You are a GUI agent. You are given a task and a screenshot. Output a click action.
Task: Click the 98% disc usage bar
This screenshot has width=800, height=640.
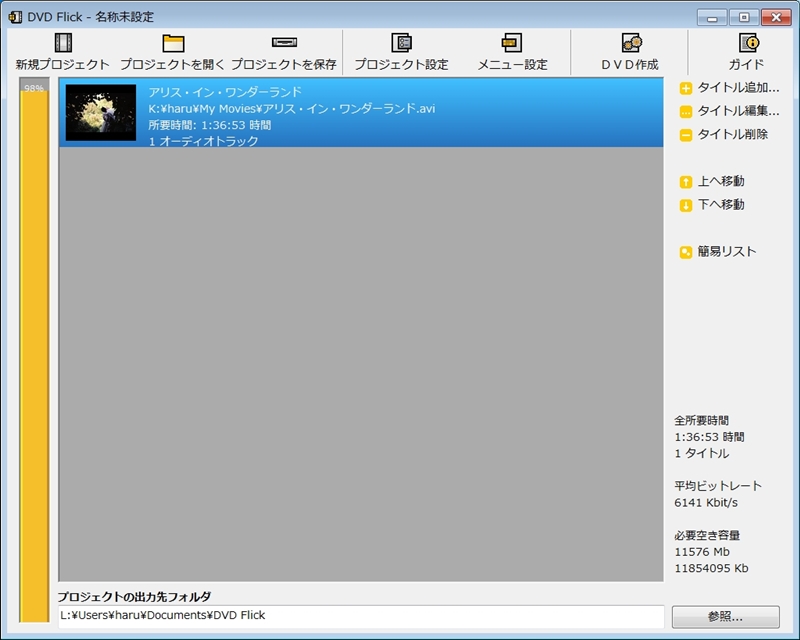coord(34,350)
